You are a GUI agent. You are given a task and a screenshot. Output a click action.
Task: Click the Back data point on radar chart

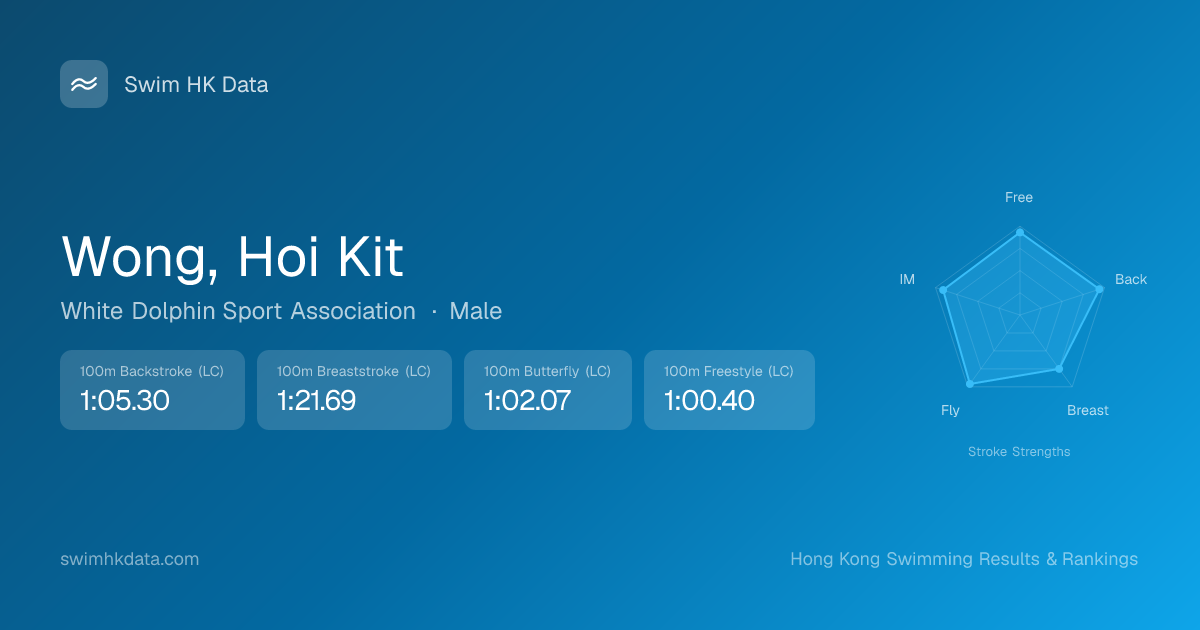1099,289
